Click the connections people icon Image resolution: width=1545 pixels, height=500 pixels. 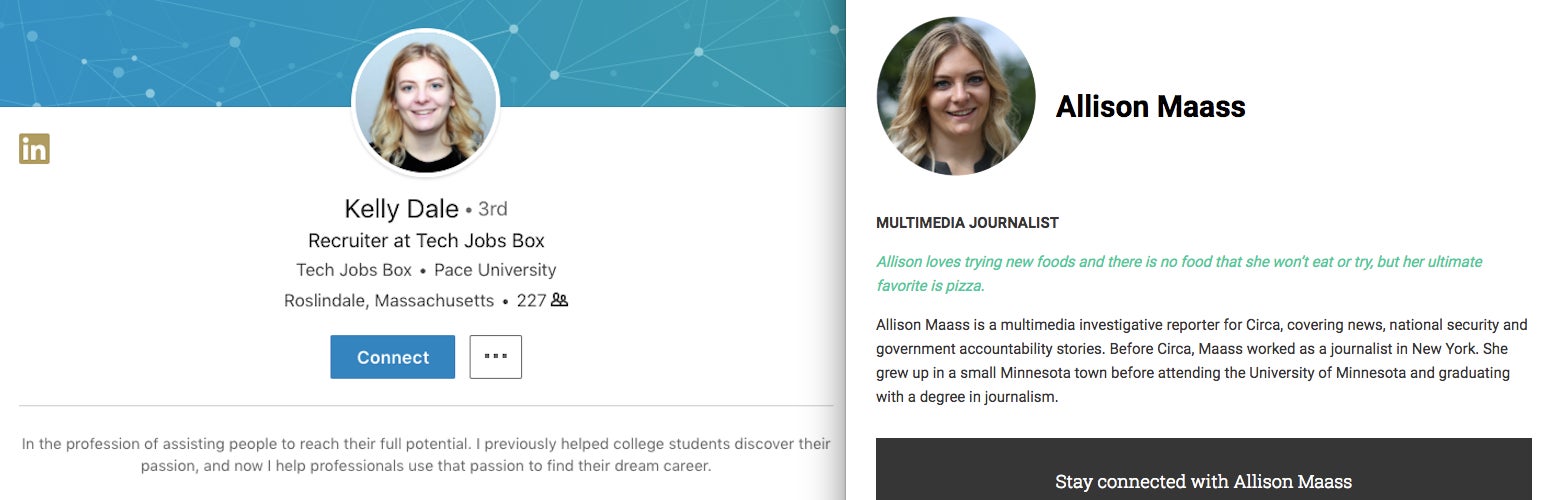(x=559, y=300)
